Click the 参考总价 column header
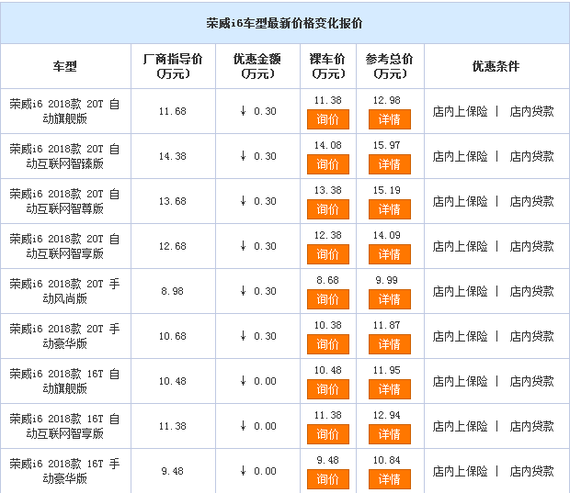The width and height of the screenshot is (570, 493). [x=390, y=66]
